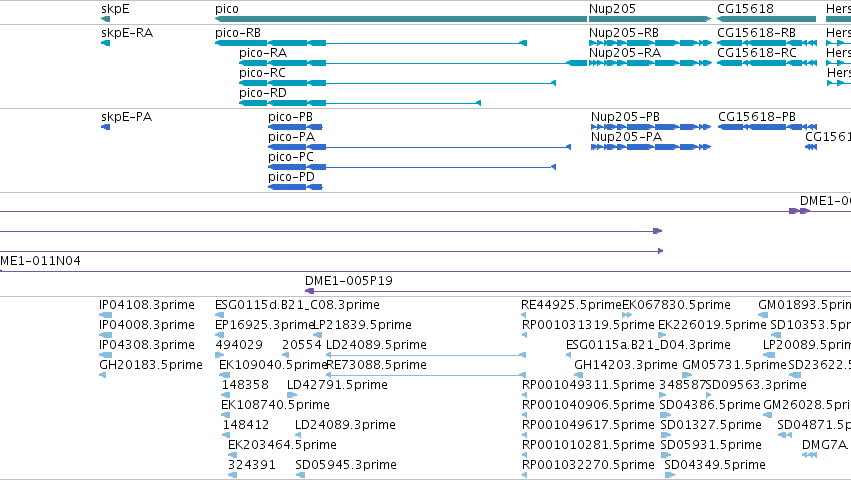Click the 494029 EST label
This screenshot has width=851, height=480.
pyautogui.click(x=239, y=345)
